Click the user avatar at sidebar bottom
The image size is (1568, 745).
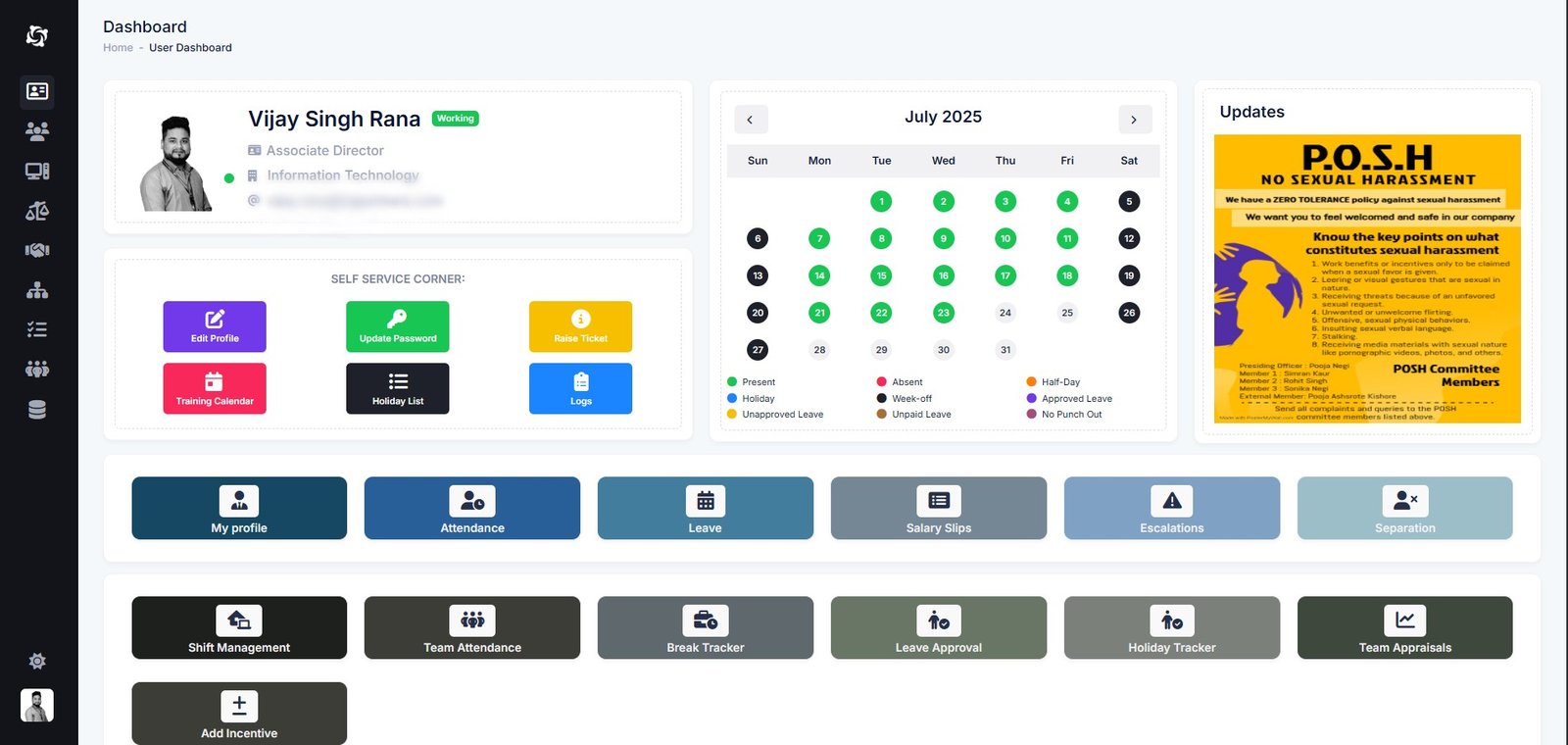(x=37, y=705)
